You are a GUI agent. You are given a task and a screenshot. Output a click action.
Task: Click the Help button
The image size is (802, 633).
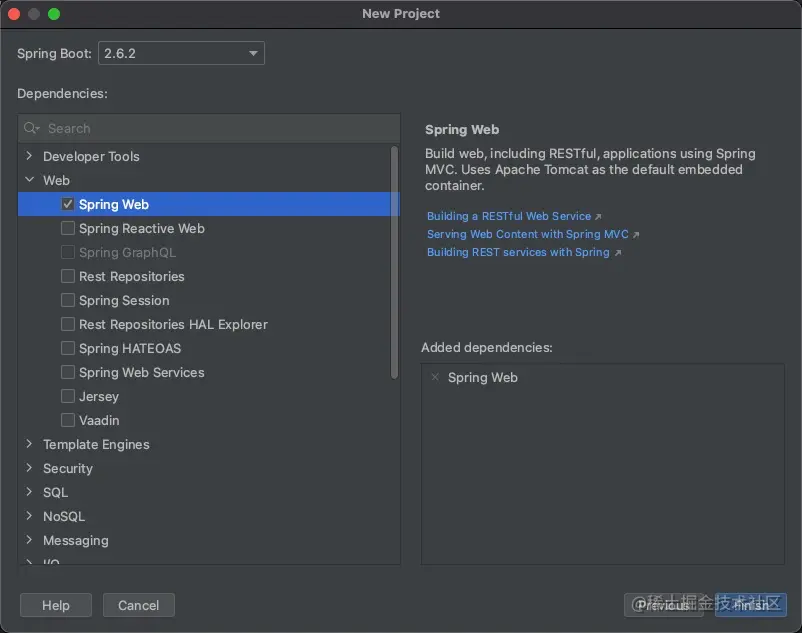tap(56, 605)
